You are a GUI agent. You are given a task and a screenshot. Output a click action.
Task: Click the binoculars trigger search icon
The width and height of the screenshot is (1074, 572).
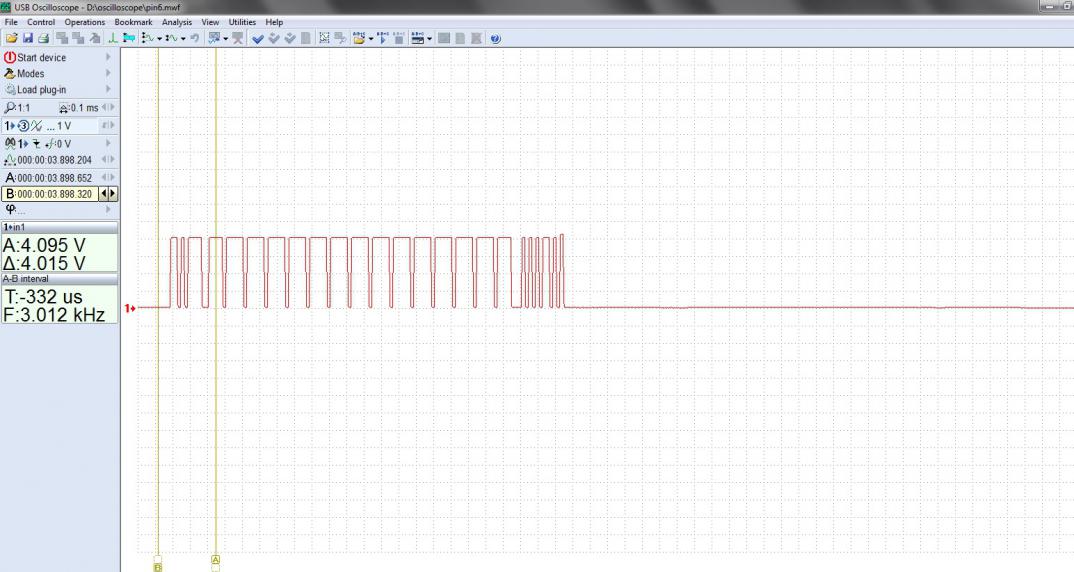click(x=10, y=143)
